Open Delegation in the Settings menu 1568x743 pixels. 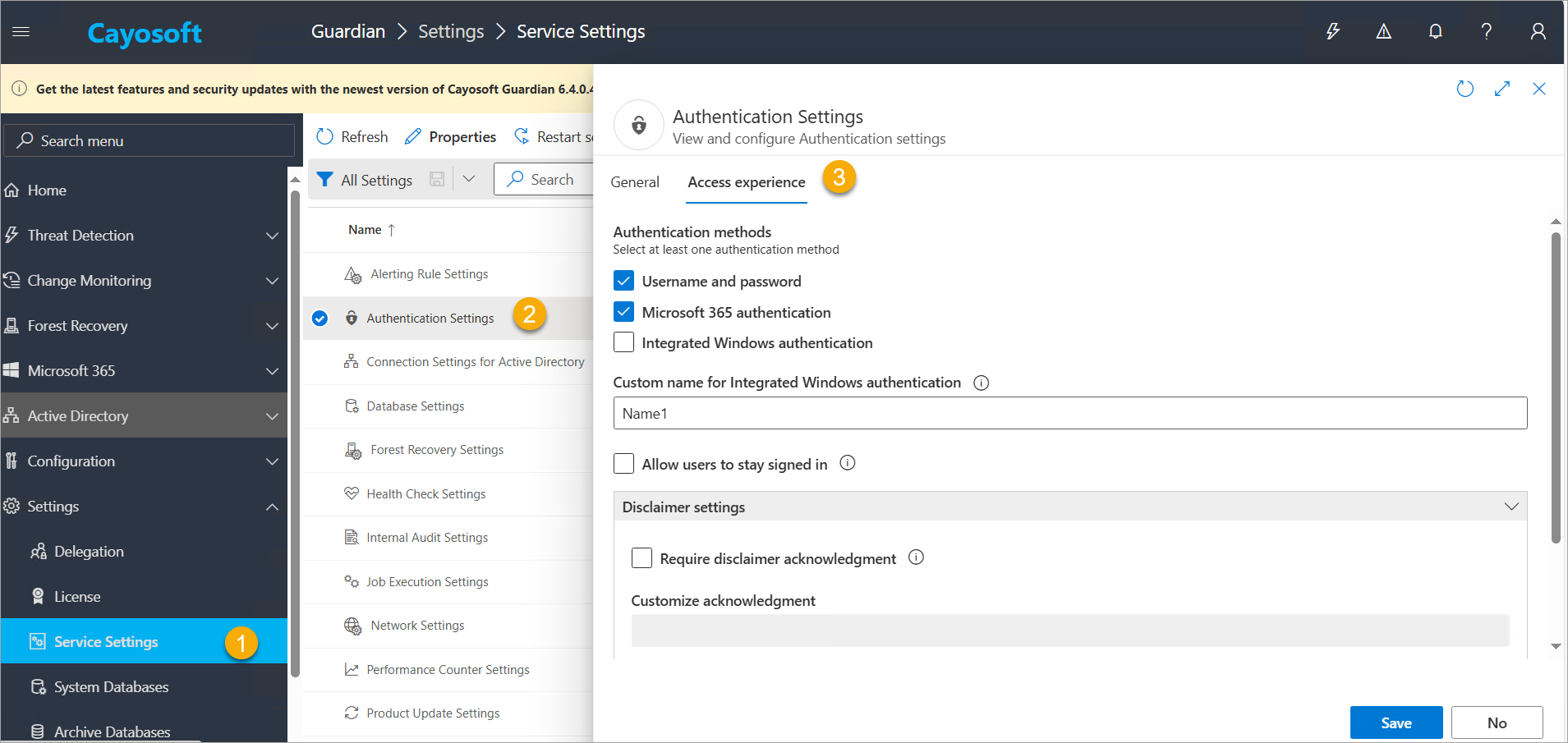tap(89, 552)
